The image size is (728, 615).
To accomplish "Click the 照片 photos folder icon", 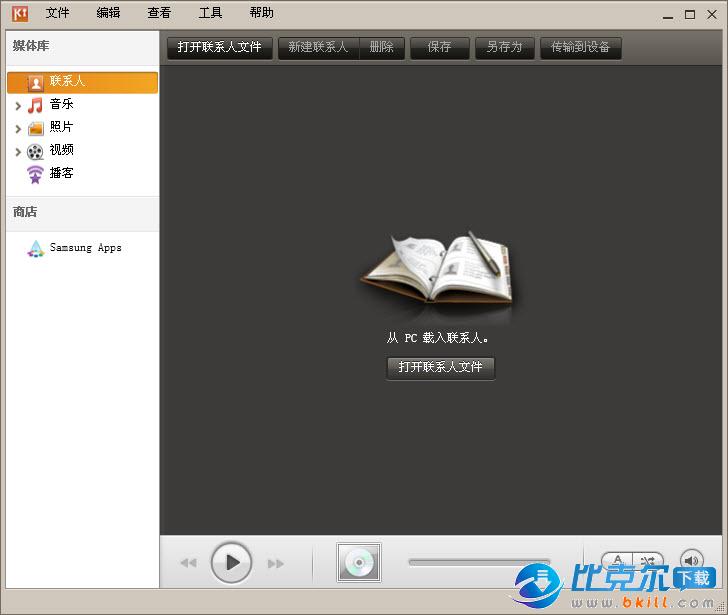I will click(x=36, y=128).
